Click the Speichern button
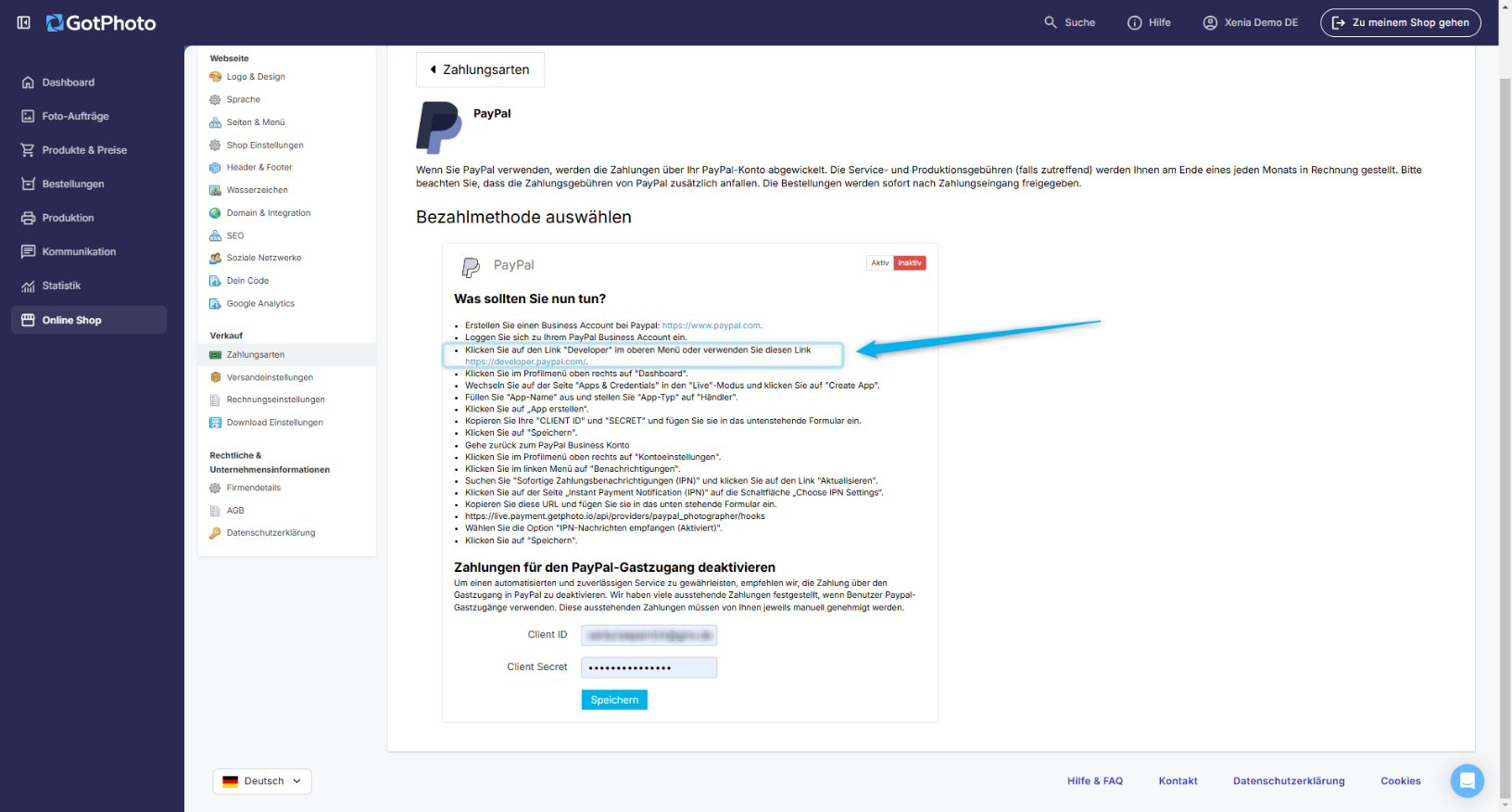The image size is (1512, 812). 614,700
